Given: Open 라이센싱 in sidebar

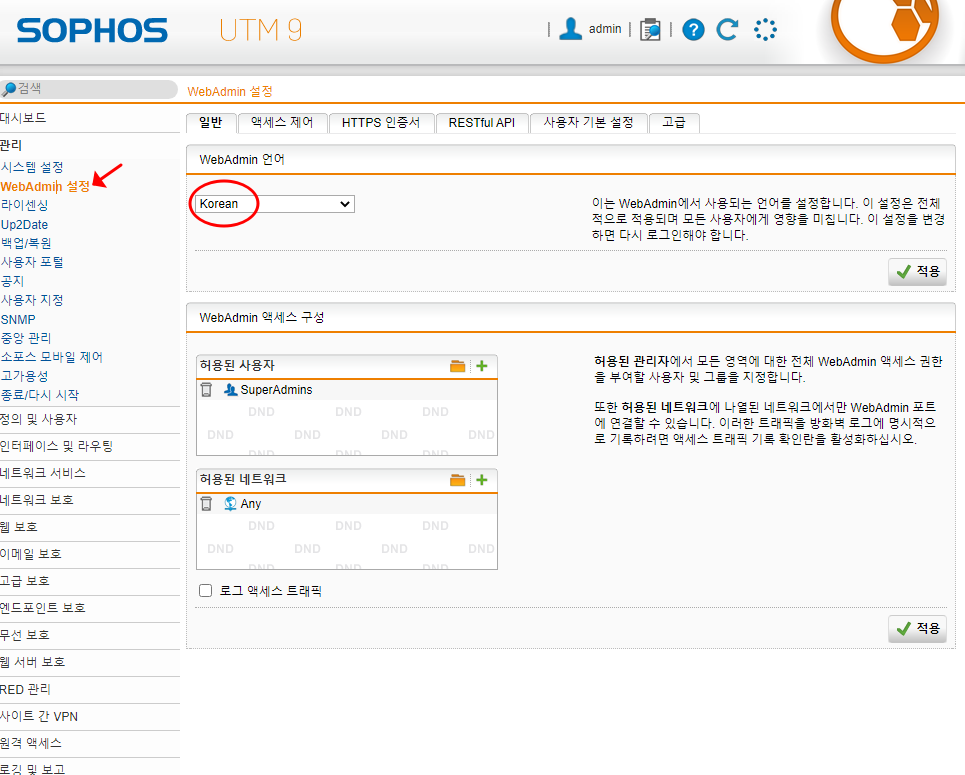Looking at the screenshot, I should click(25, 205).
